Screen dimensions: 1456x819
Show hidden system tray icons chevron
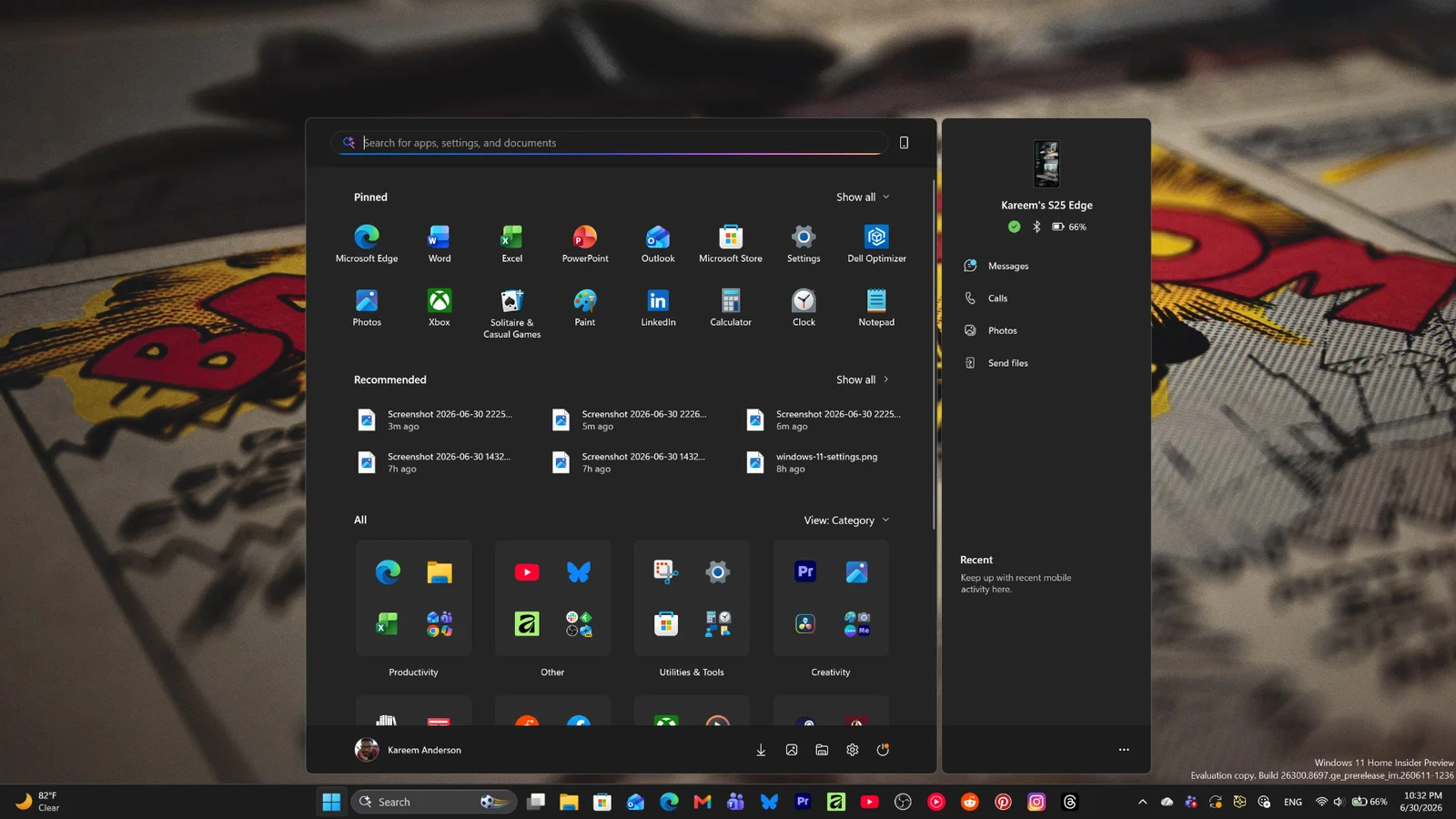(x=1142, y=802)
